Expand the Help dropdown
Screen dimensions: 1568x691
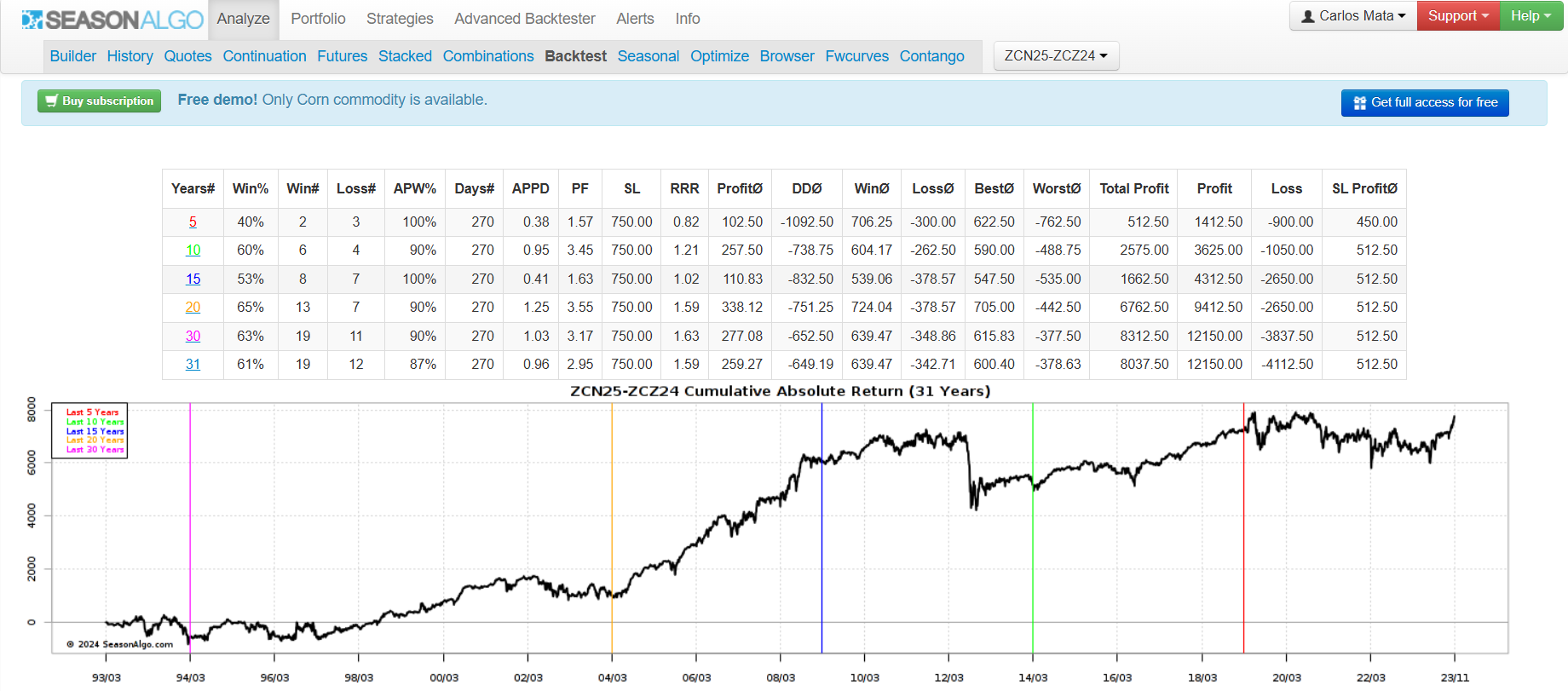tap(1531, 16)
